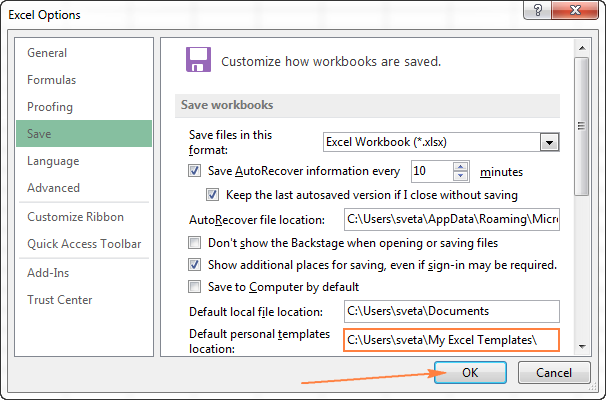Image resolution: width=606 pixels, height=400 pixels.
Task: Toggle Show additional places for saving
Action: pos(194,265)
